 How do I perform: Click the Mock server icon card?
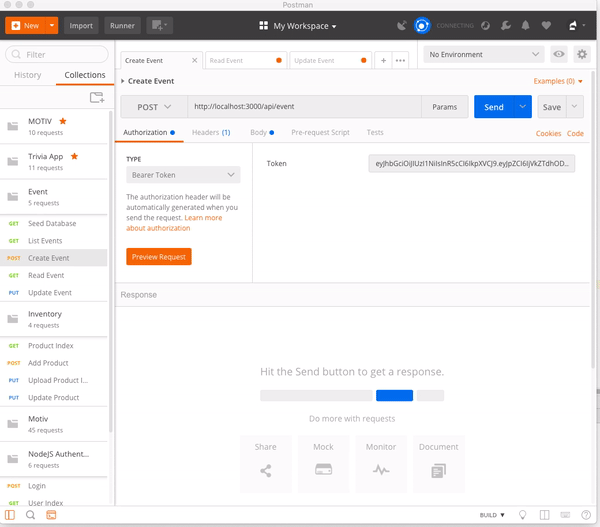click(x=323, y=464)
